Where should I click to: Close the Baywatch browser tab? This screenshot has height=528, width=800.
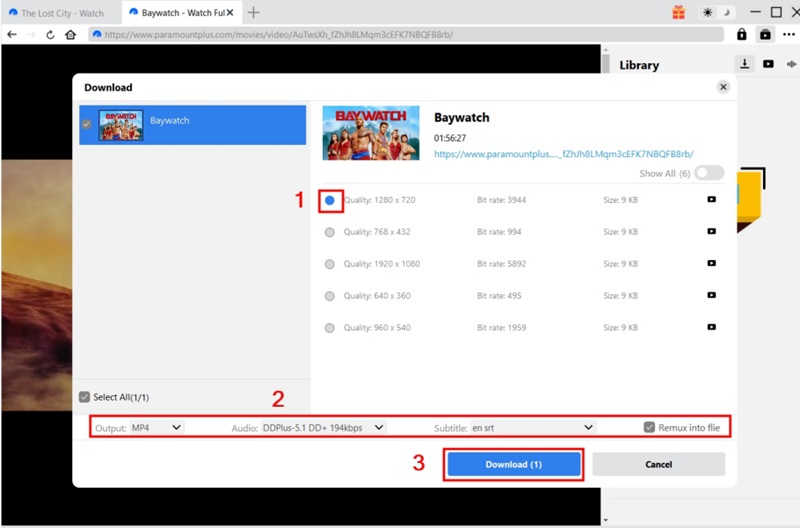(x=230, y=12)
